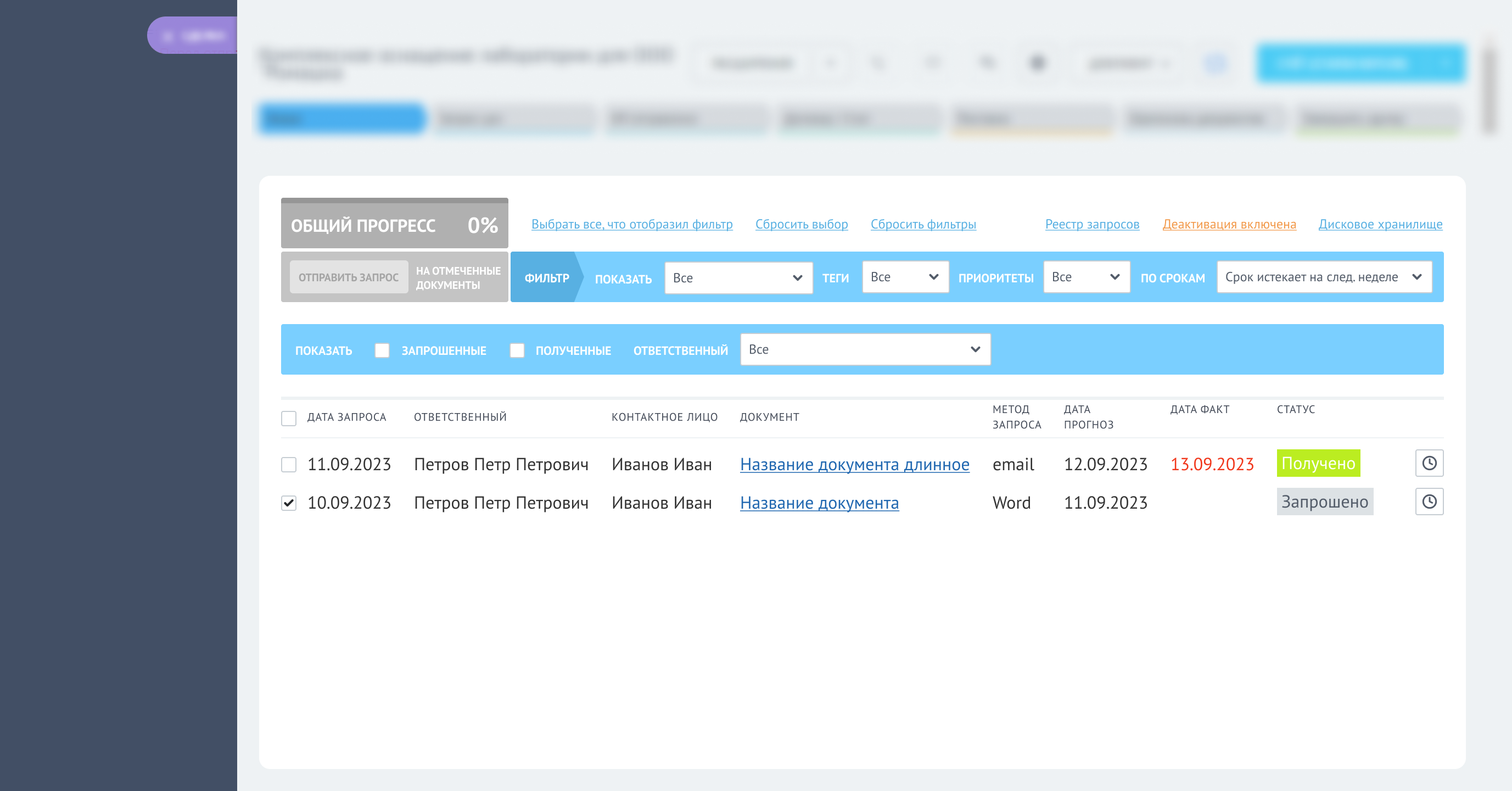Expand the Теги dropdown

pyautogui.click(x=904, y=277)
